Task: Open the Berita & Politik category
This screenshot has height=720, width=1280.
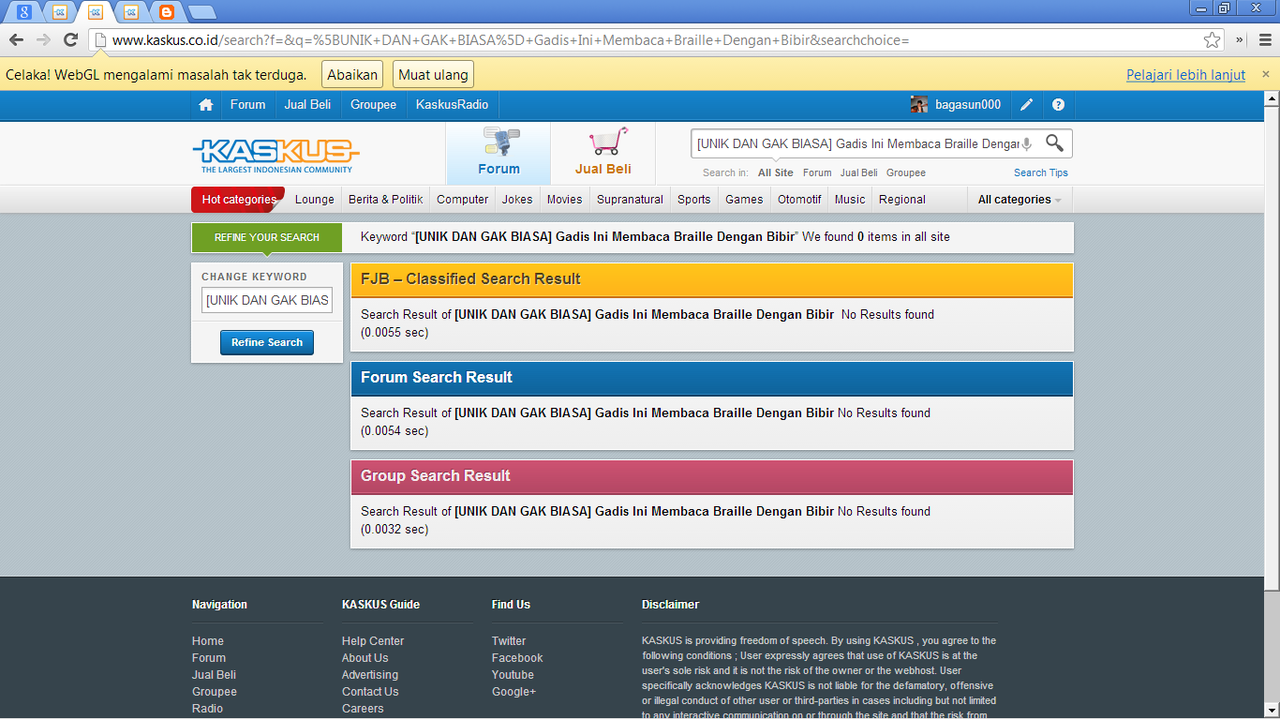Action: (385, 199)
